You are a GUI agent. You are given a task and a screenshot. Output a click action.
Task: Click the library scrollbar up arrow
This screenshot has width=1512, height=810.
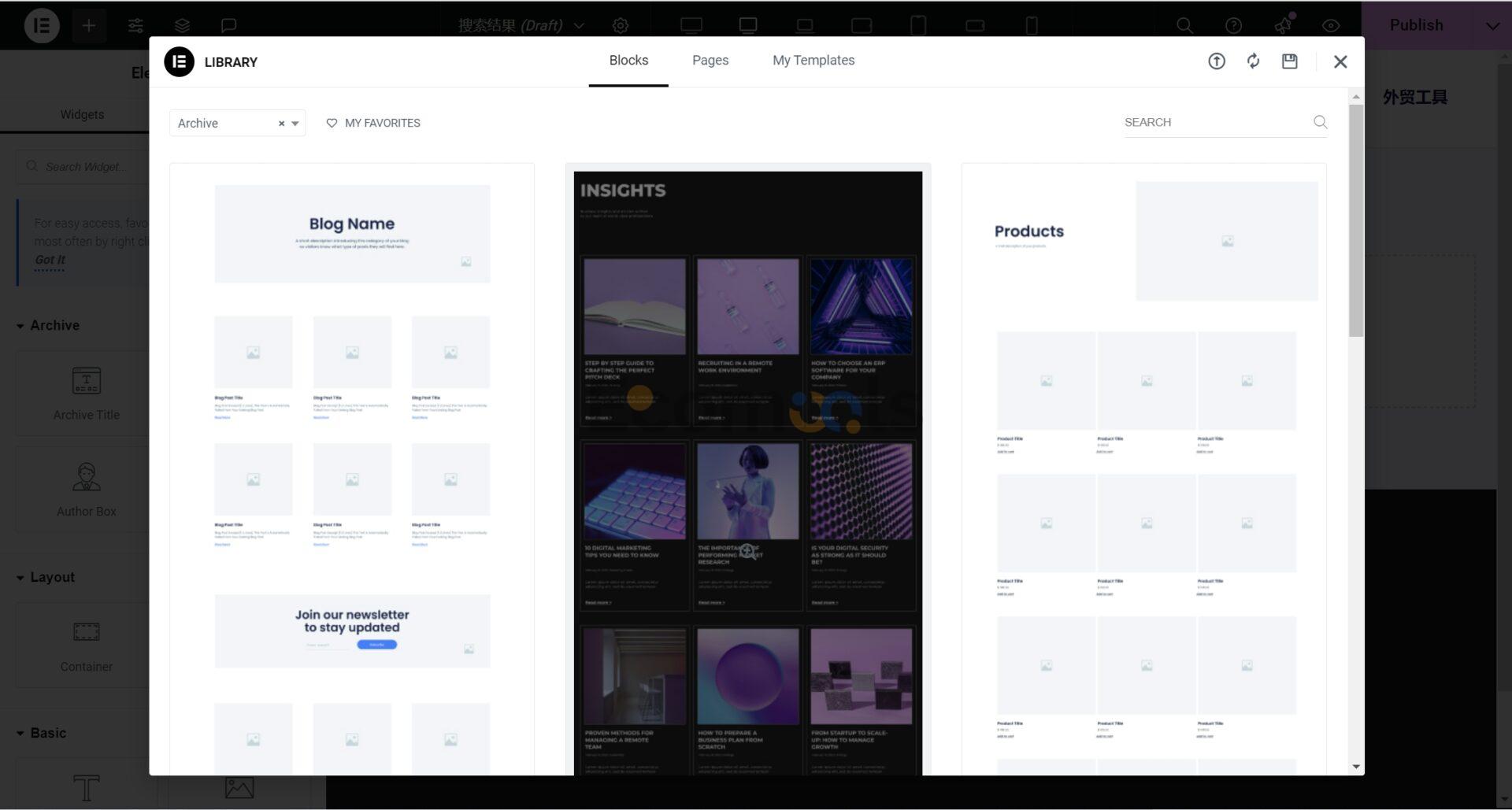[1356, 97]
